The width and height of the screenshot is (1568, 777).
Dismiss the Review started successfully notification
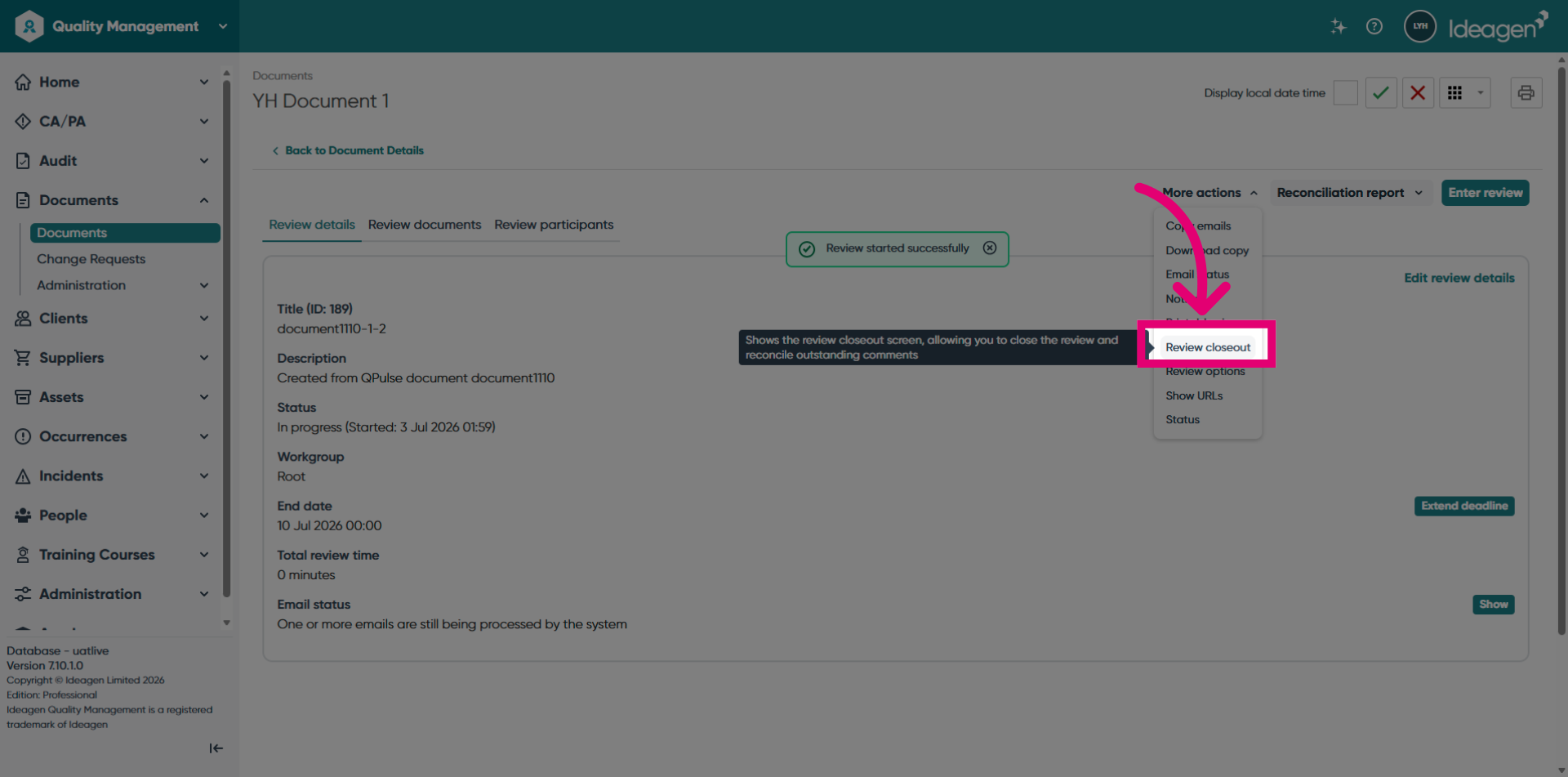[x=990, y=248]
